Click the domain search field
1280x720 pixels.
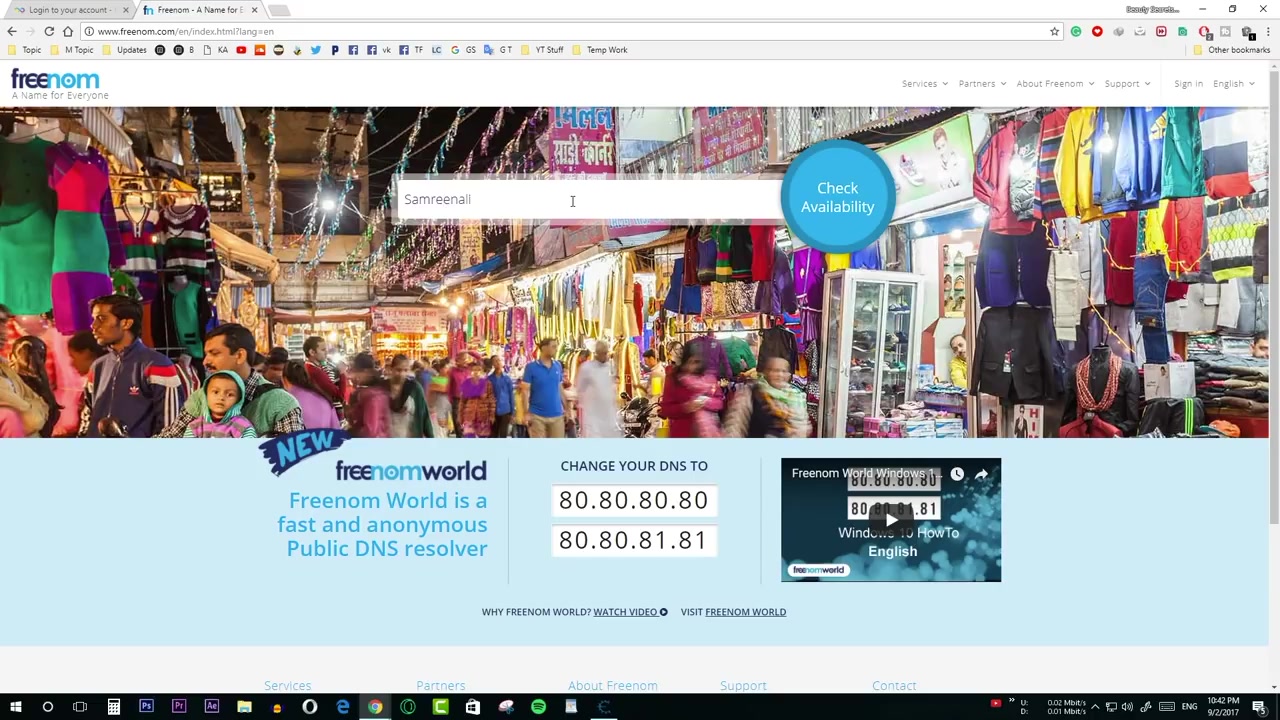588,199
